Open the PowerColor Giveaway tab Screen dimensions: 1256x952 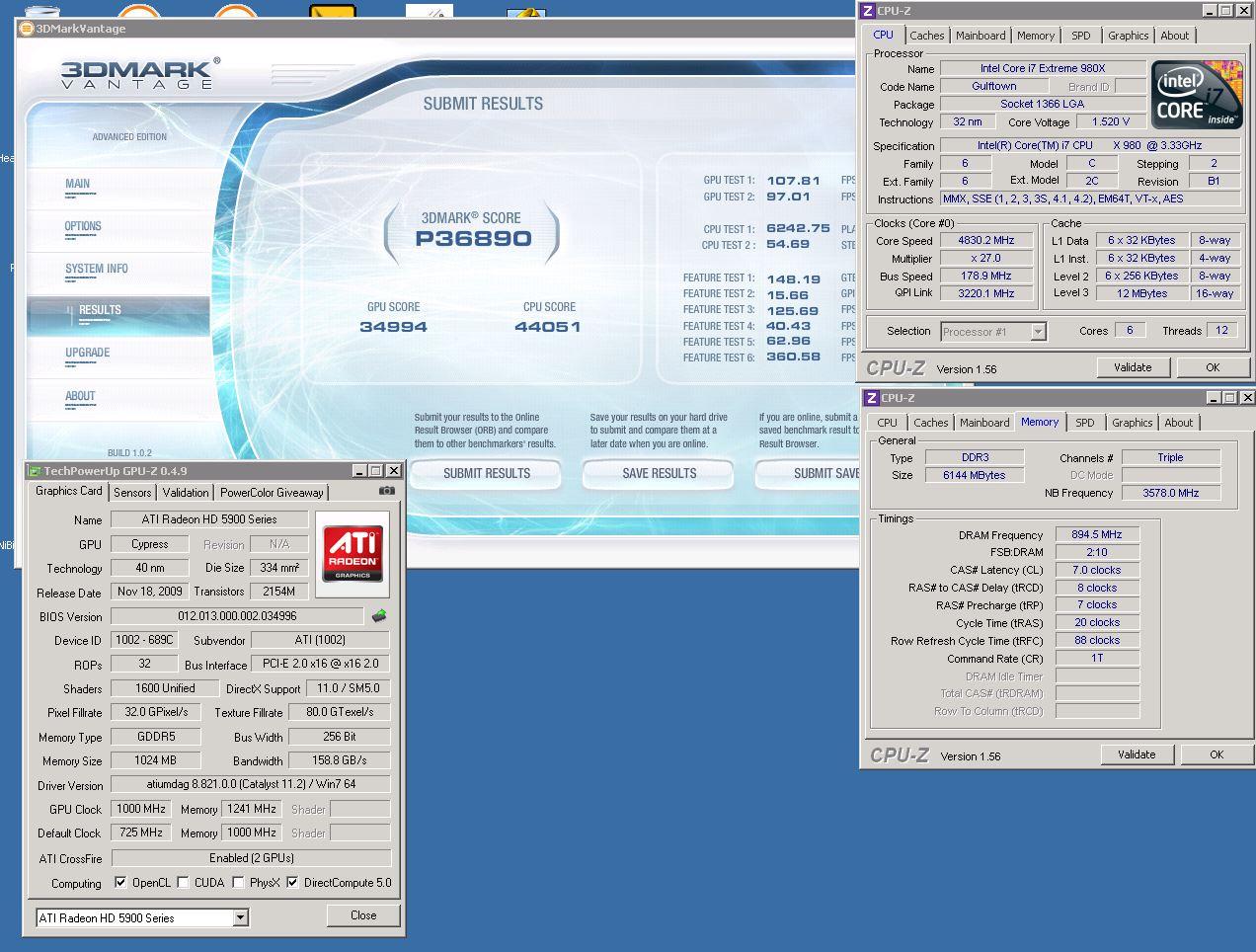tap(272, 492)
